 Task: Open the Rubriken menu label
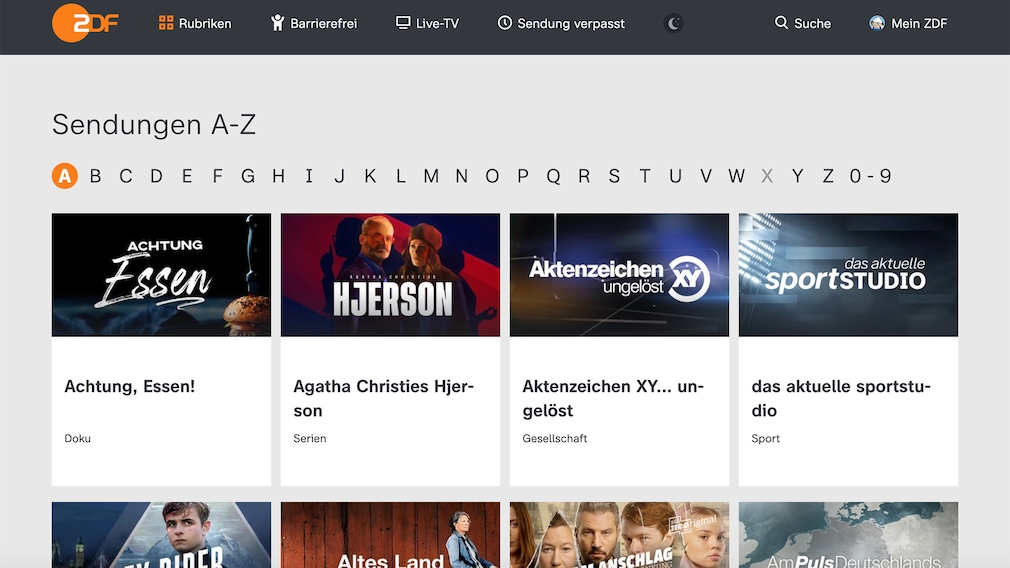pos(205,24)
